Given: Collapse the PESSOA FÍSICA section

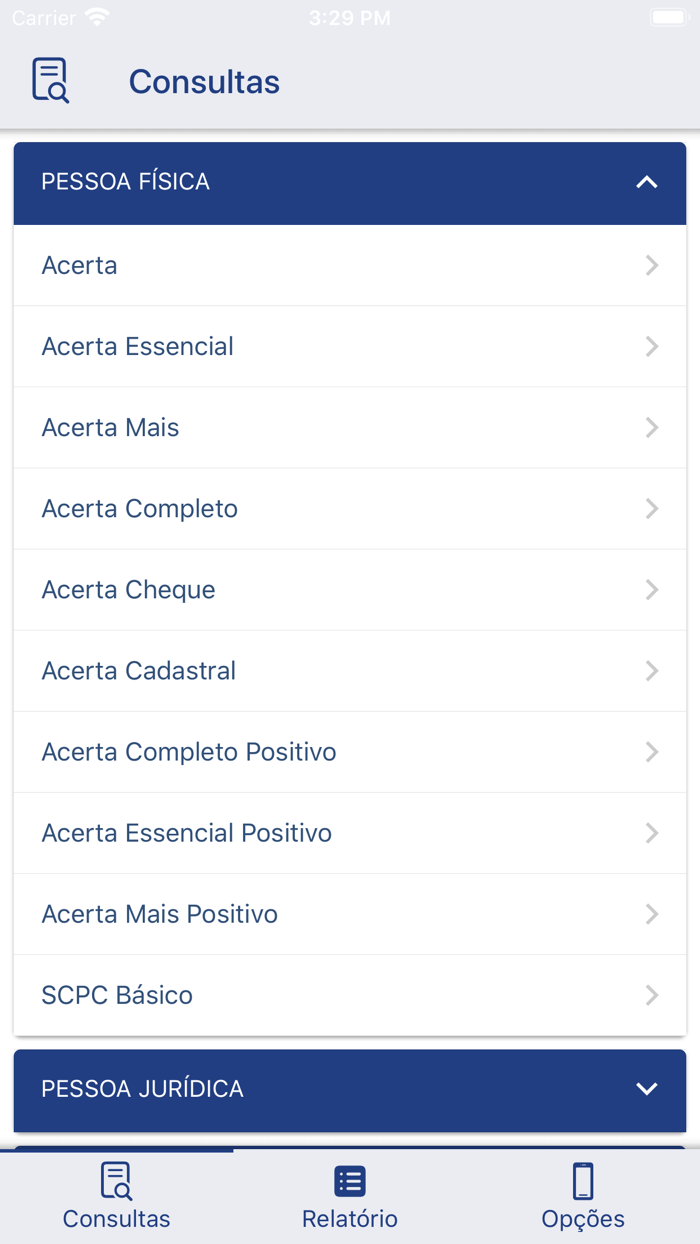Looking at the screenshot, I should [648, 183].
